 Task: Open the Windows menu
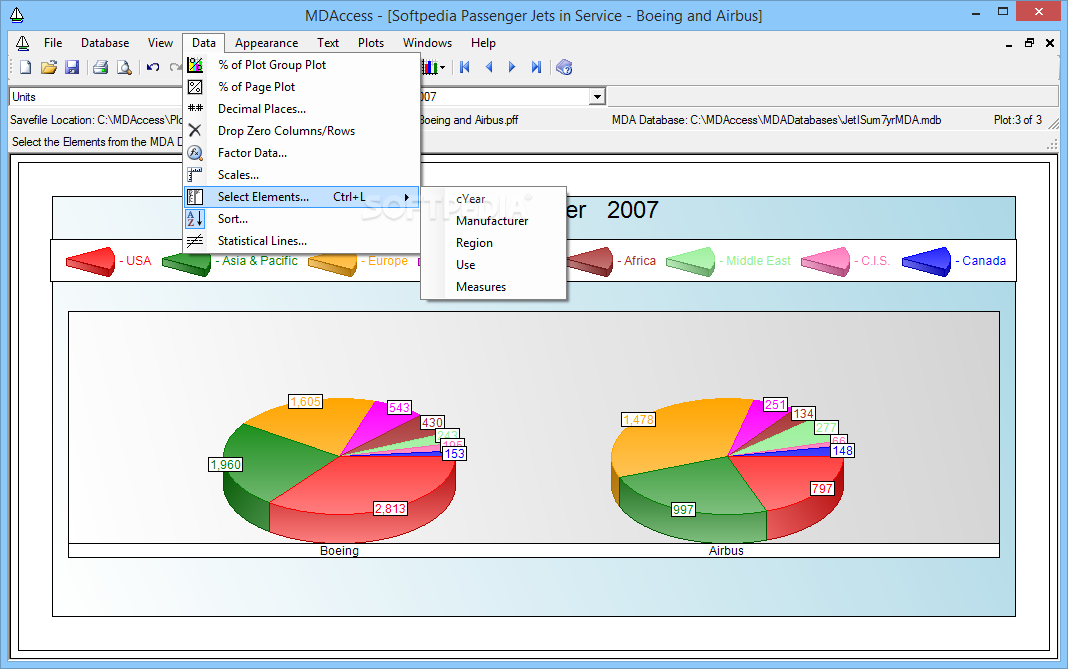427,43
